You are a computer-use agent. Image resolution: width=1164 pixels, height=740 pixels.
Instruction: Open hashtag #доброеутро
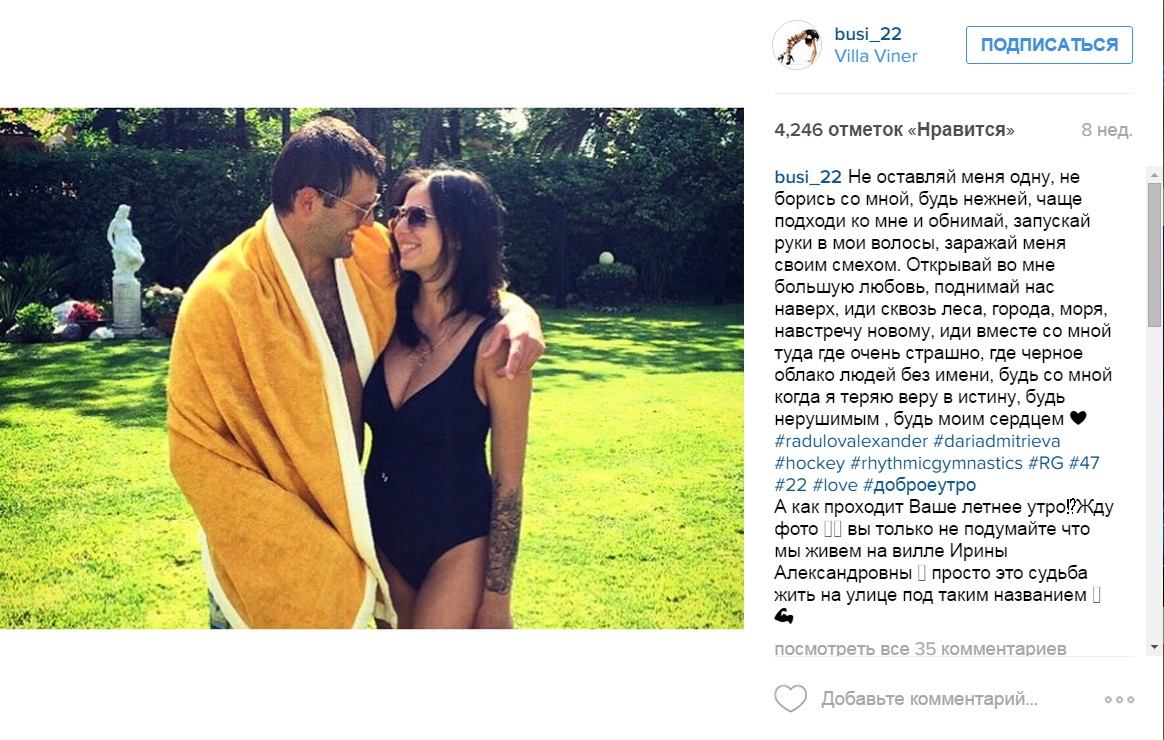click(919, 485)
